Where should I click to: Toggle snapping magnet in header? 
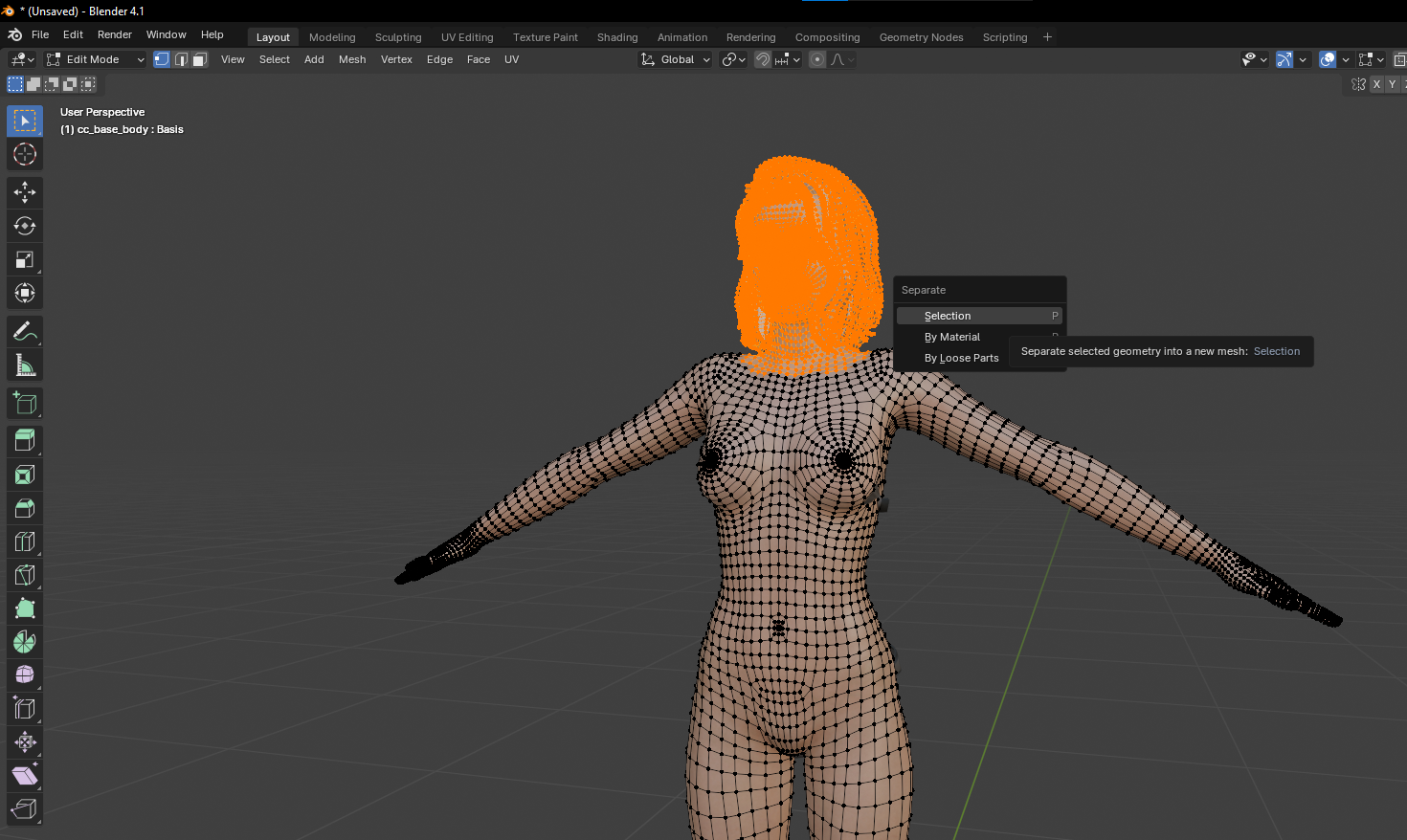[763, 59]
